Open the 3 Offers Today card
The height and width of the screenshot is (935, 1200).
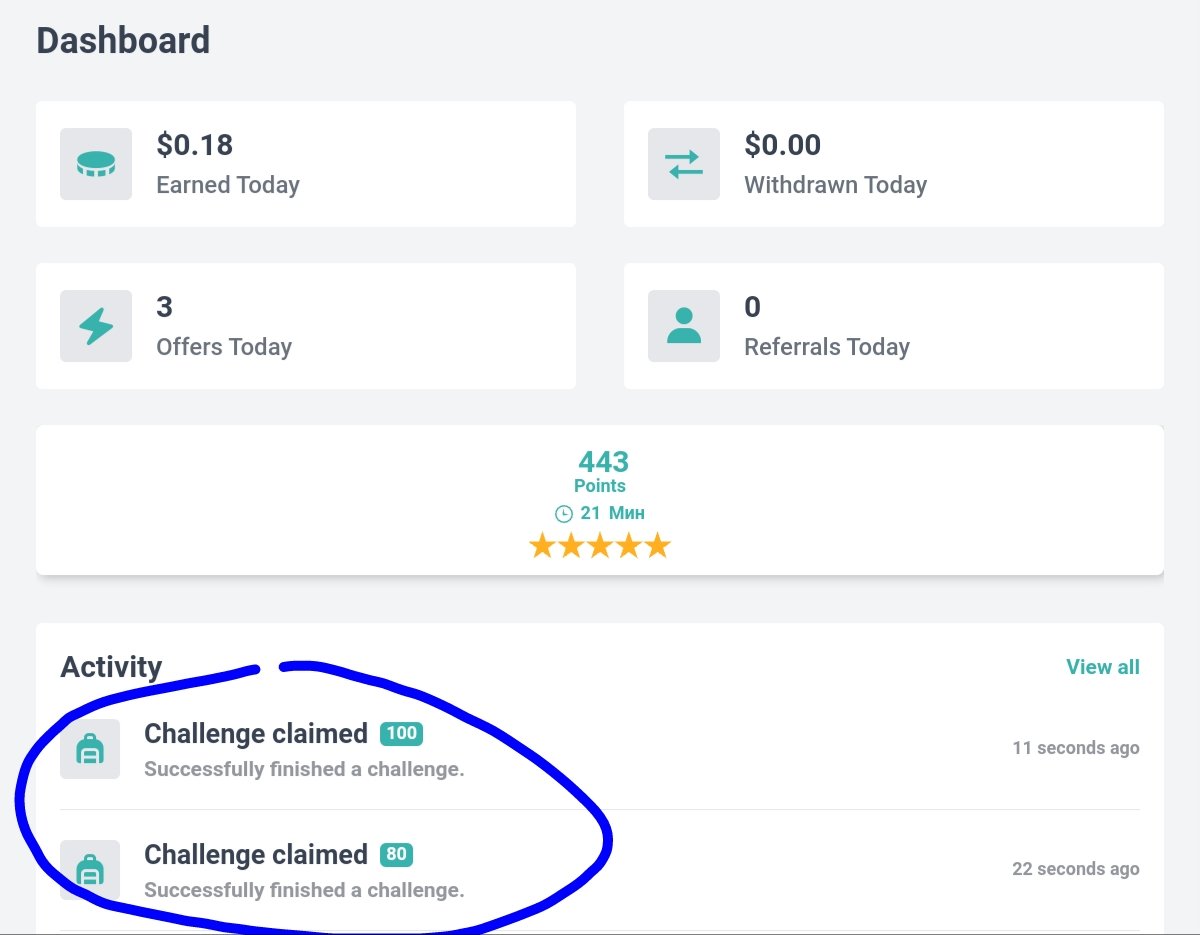[306, 326]
